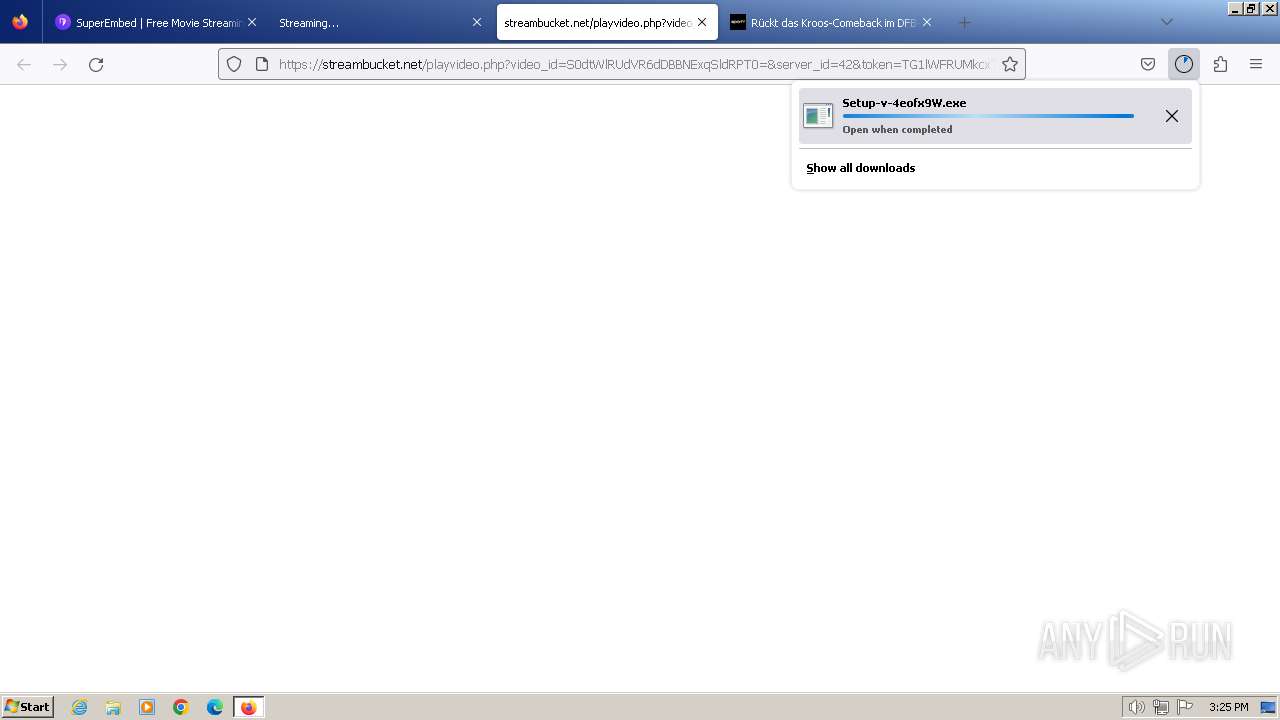Image resolution: width=1280 pixels, height=720 pixels.
Task: Open the Windows Start menu
Action: [x=28, y=707]
